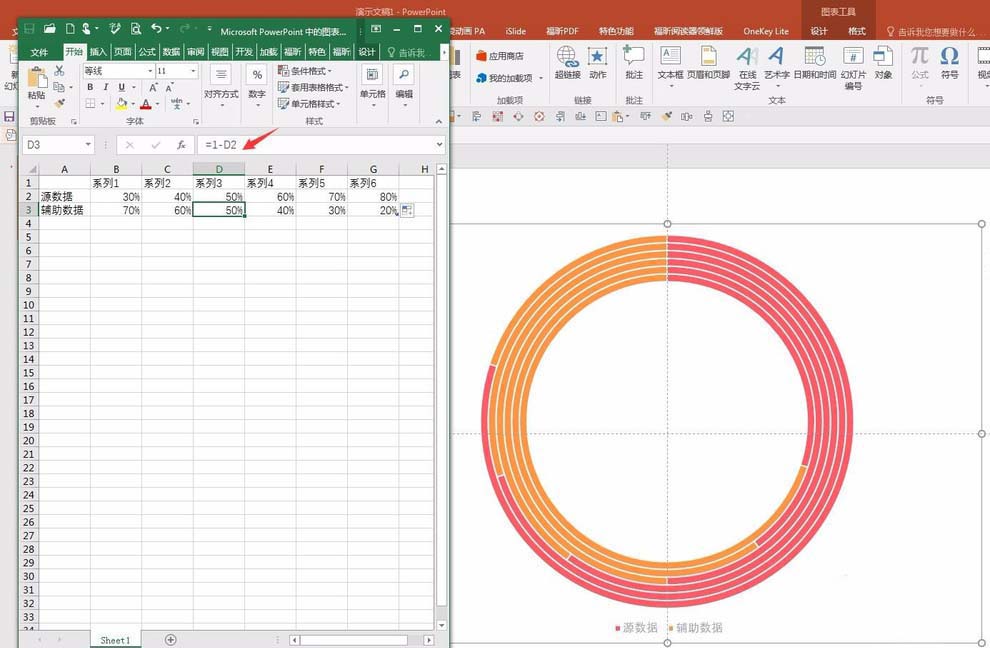Open 套用表格格式 table format menu
The height and width of the screenshot is (648, 990).
click(313, 87)
